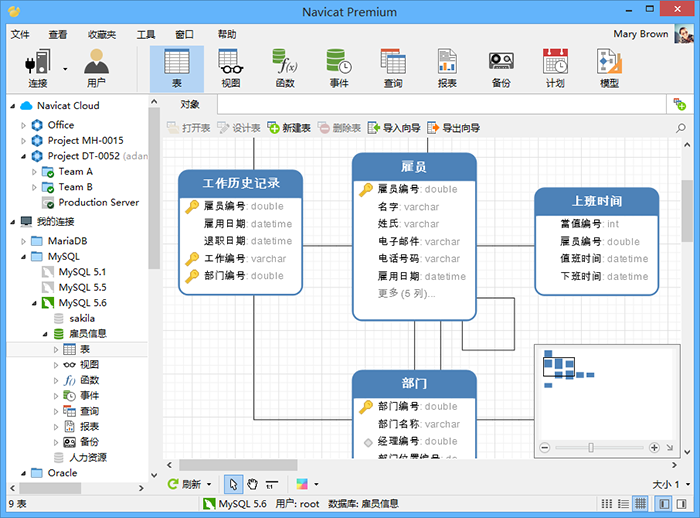
Task: Collapse the MySQL 5.6 connection
Action: tap(34, 303)
